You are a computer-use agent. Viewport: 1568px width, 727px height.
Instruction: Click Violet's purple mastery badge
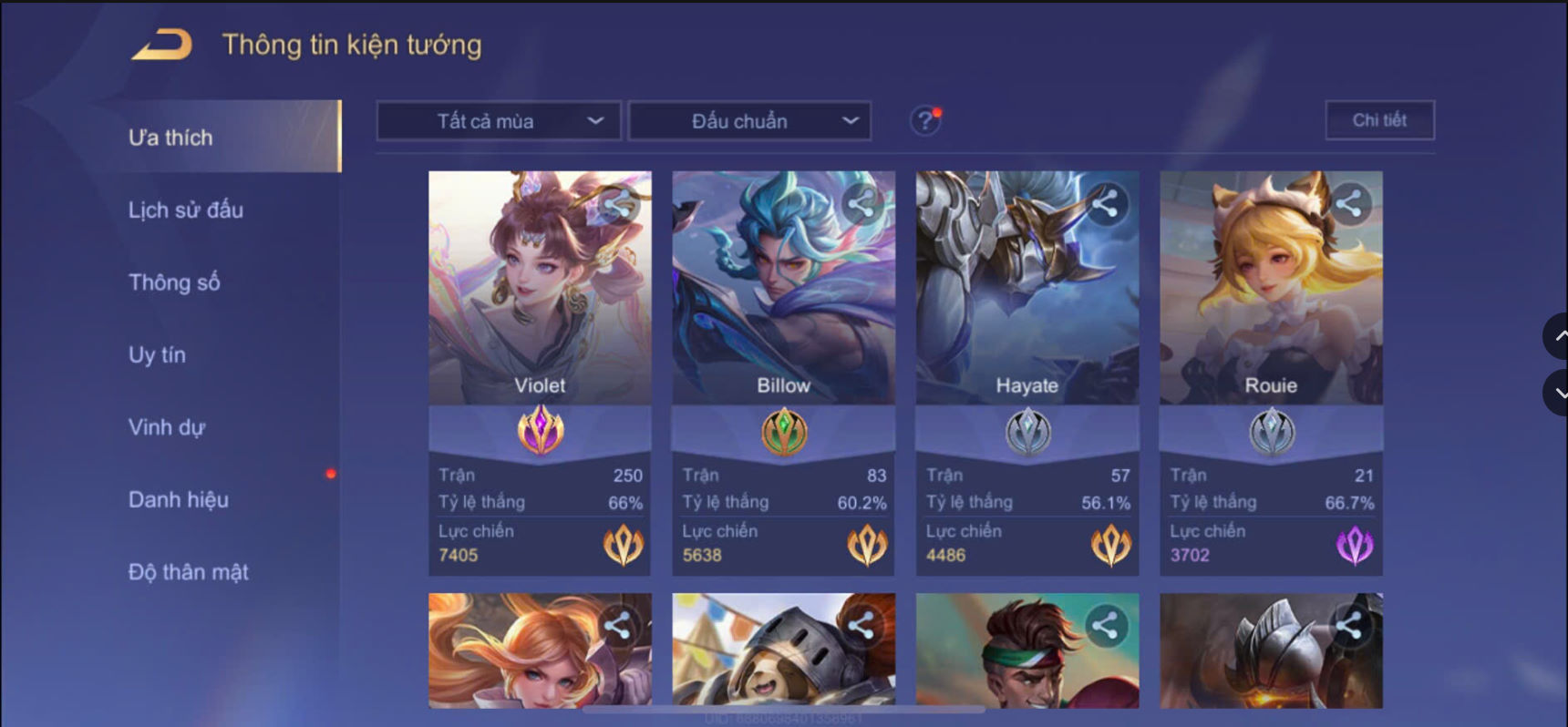click(x=541, y=430)
